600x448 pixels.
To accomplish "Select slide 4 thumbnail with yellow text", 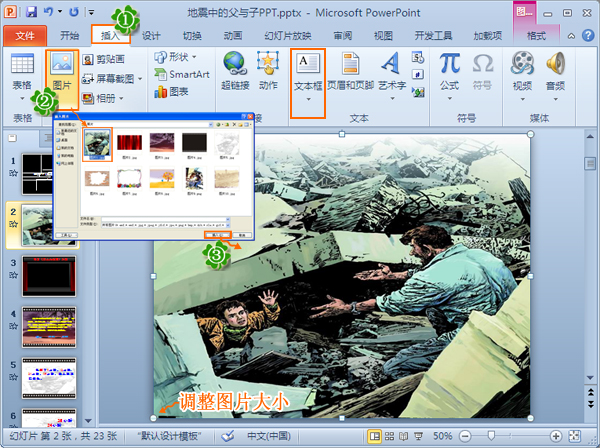I will (49, 327).
